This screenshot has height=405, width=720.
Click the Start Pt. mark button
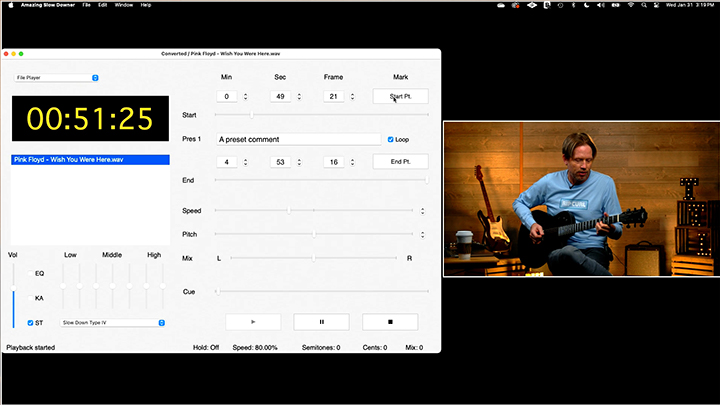(400, 96)
